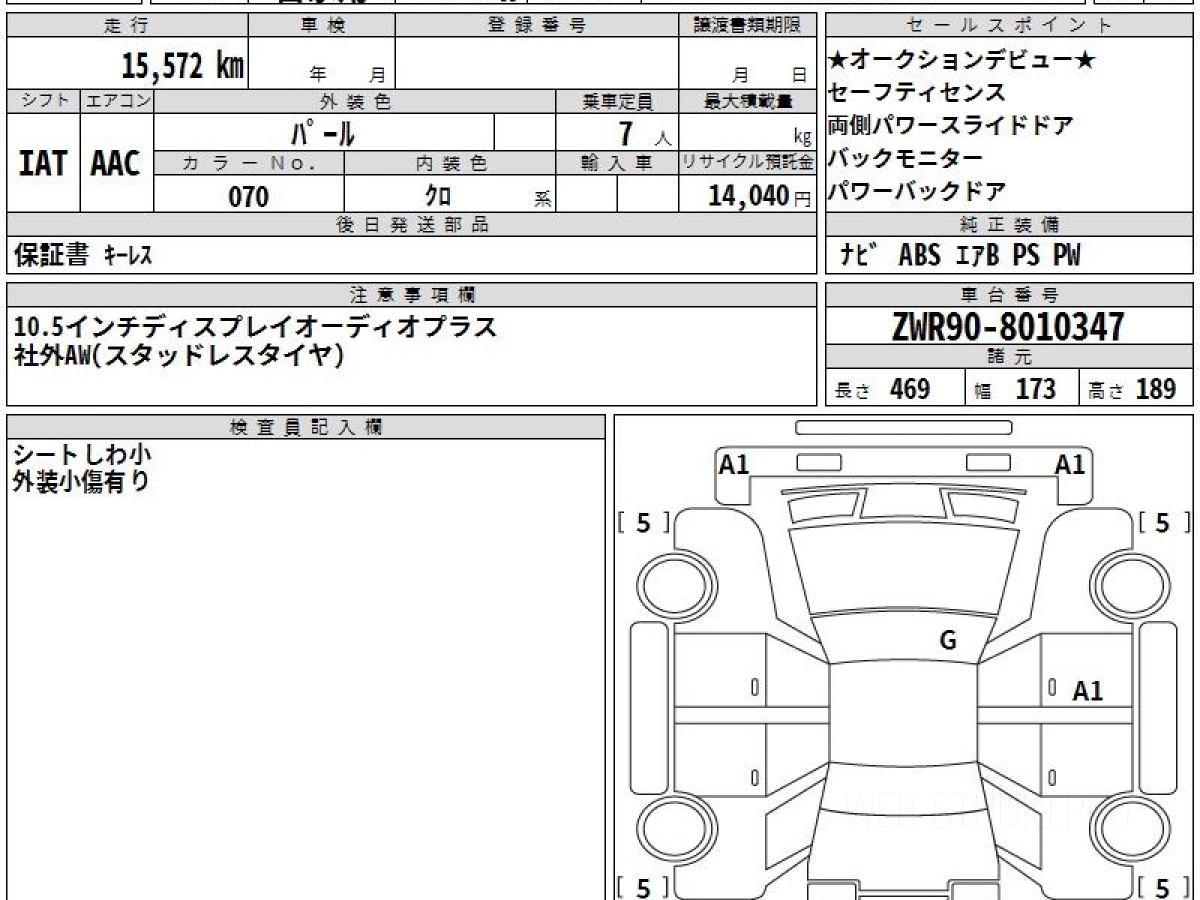Image resolution: width=1200 pixels, height=900 pixels.
Task: Click the A1 mark at the front-right bumper
Action: [x=1070, y=464]
